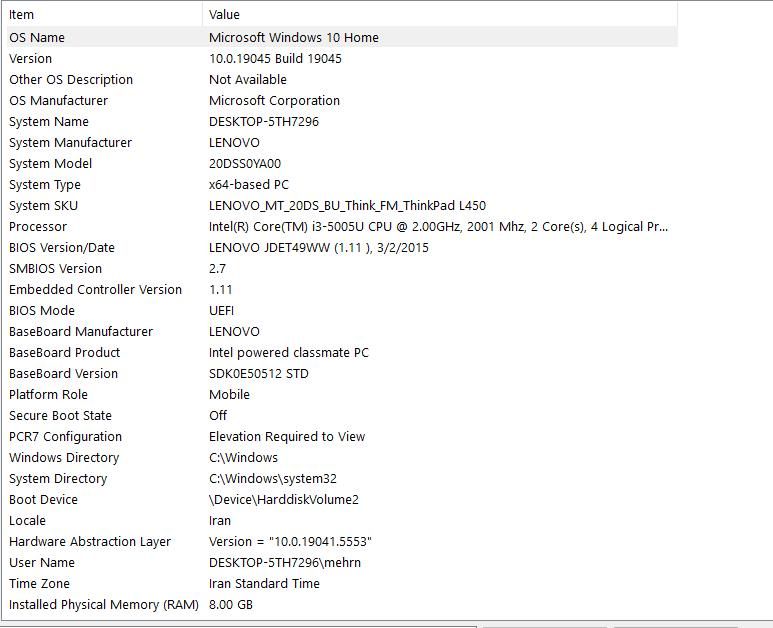Image resolution: width=773 pixels, height=628 pixels.
Task: Click value C:\Windows\system32
Action: (x=273, y=479)
